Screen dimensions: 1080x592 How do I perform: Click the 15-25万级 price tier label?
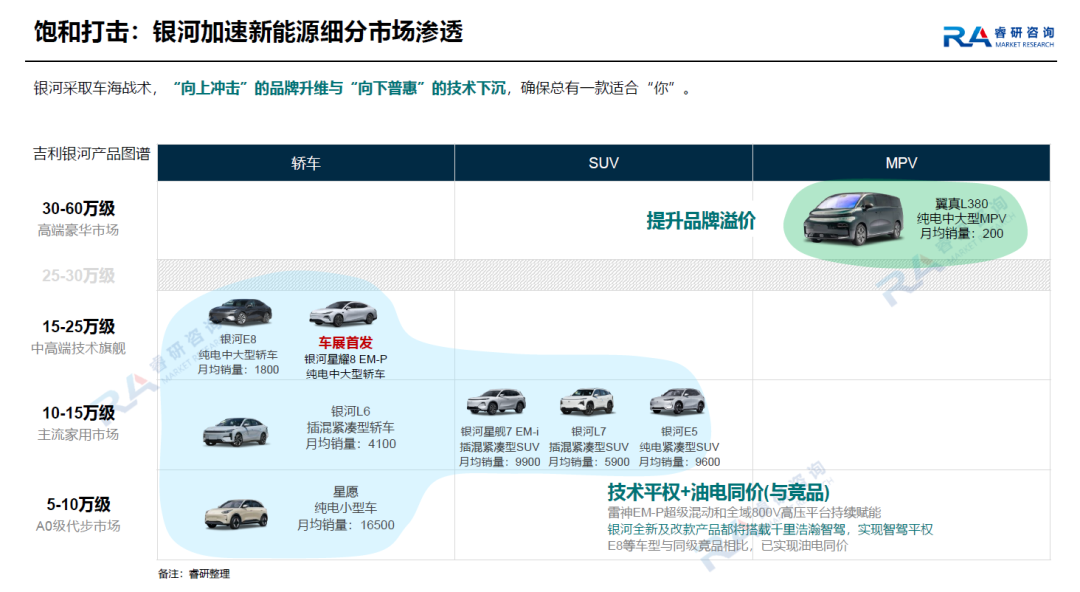click(79, 326)
